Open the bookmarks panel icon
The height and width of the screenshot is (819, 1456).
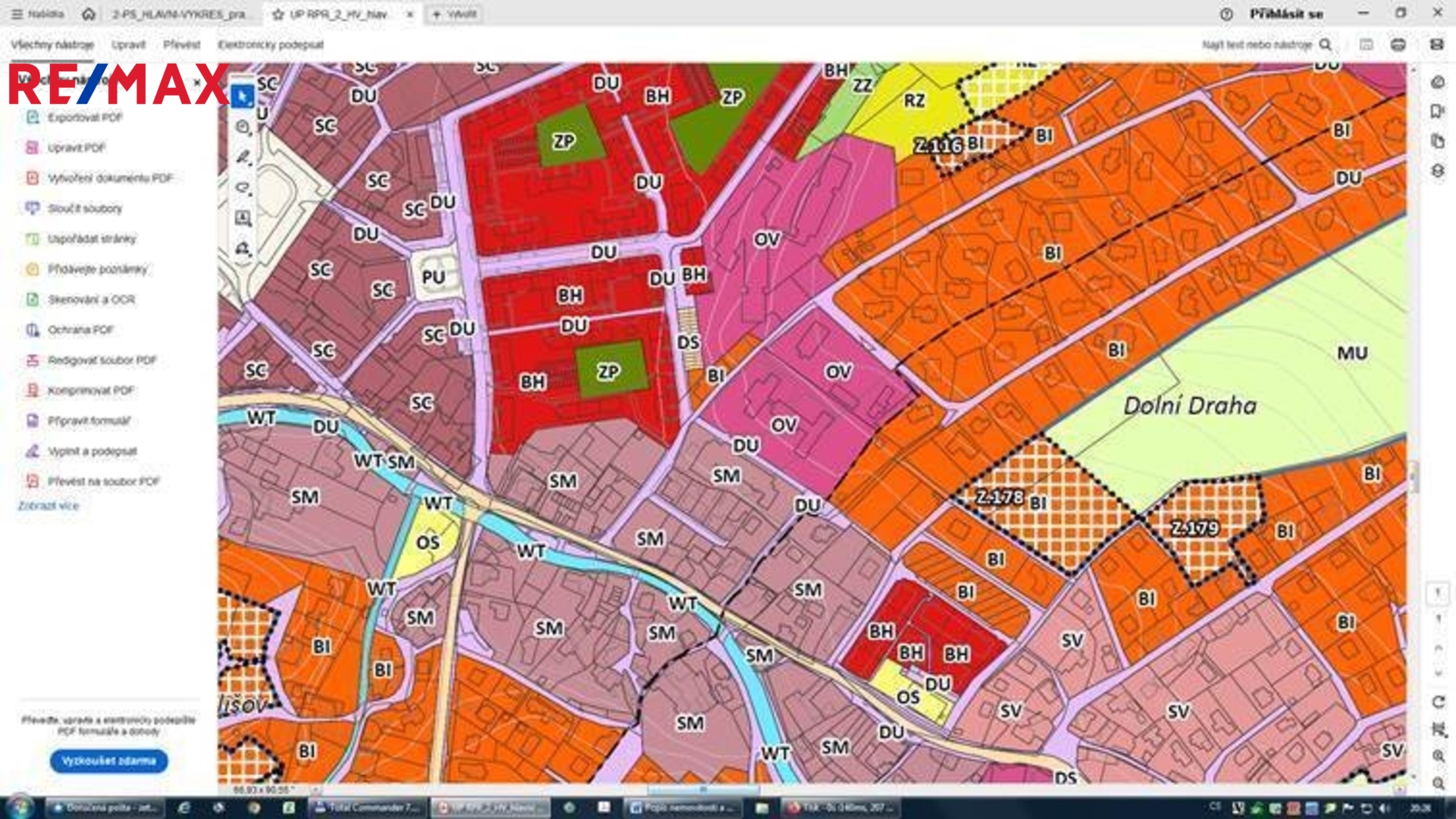click(1437, 112)
